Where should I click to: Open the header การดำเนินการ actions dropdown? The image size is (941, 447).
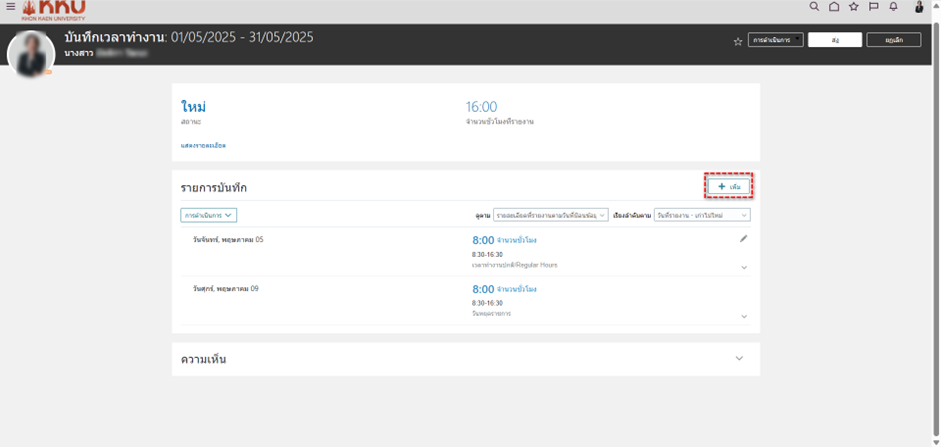[775, 41]
